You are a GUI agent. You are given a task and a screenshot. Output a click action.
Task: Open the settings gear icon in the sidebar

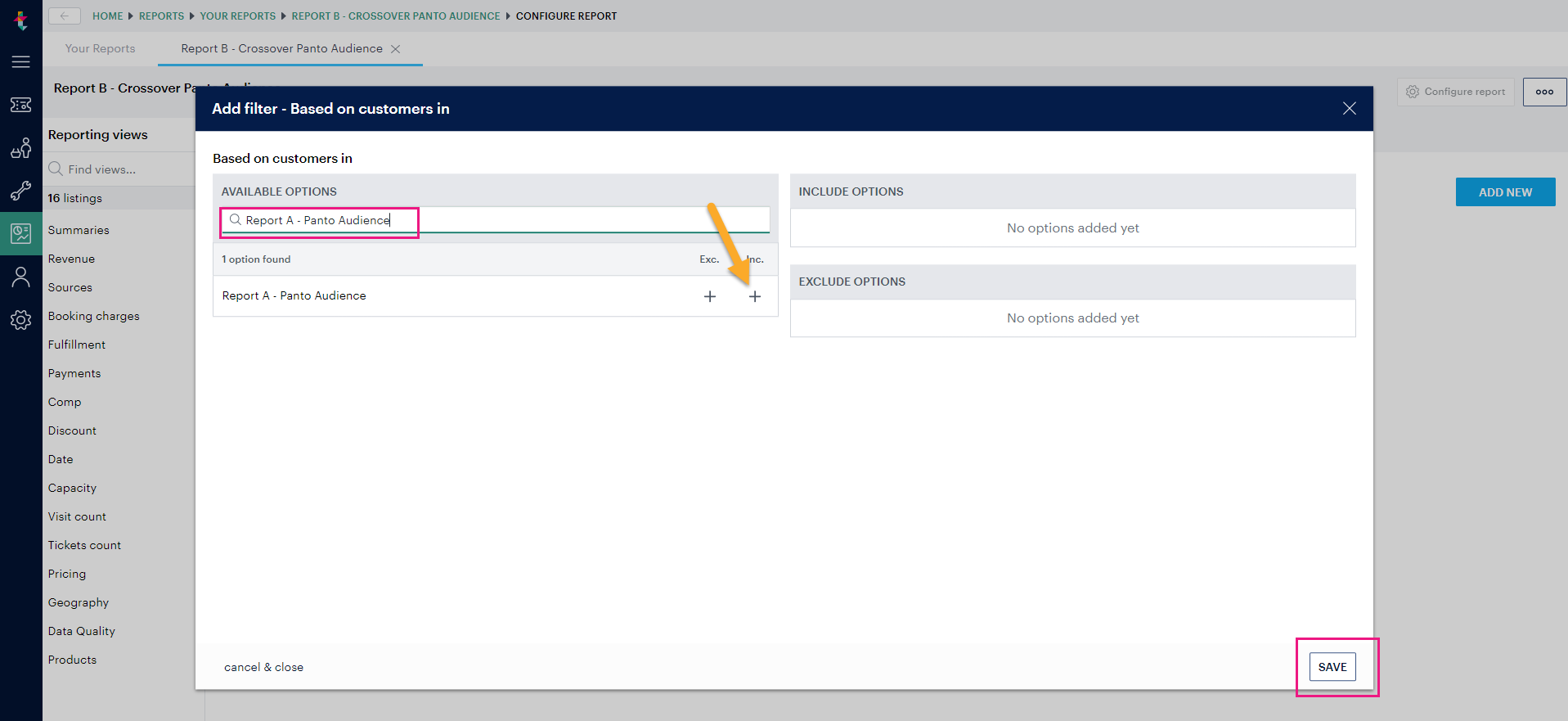coord(21,320)
